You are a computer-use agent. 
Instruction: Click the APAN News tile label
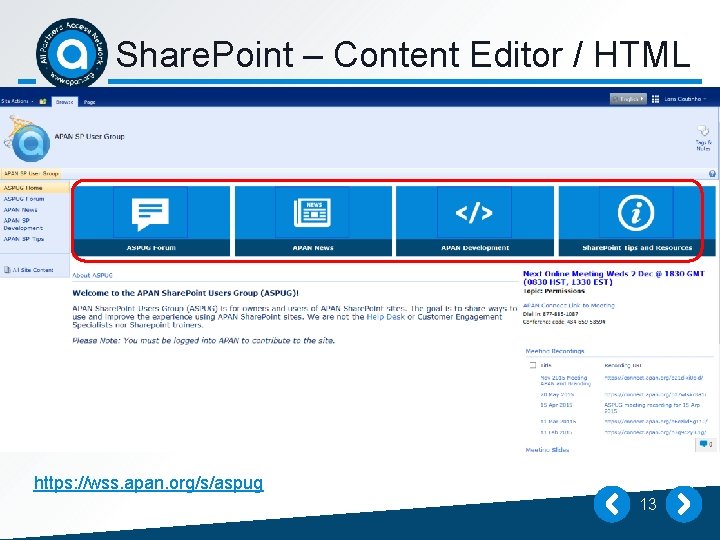[x=313, y=248]
